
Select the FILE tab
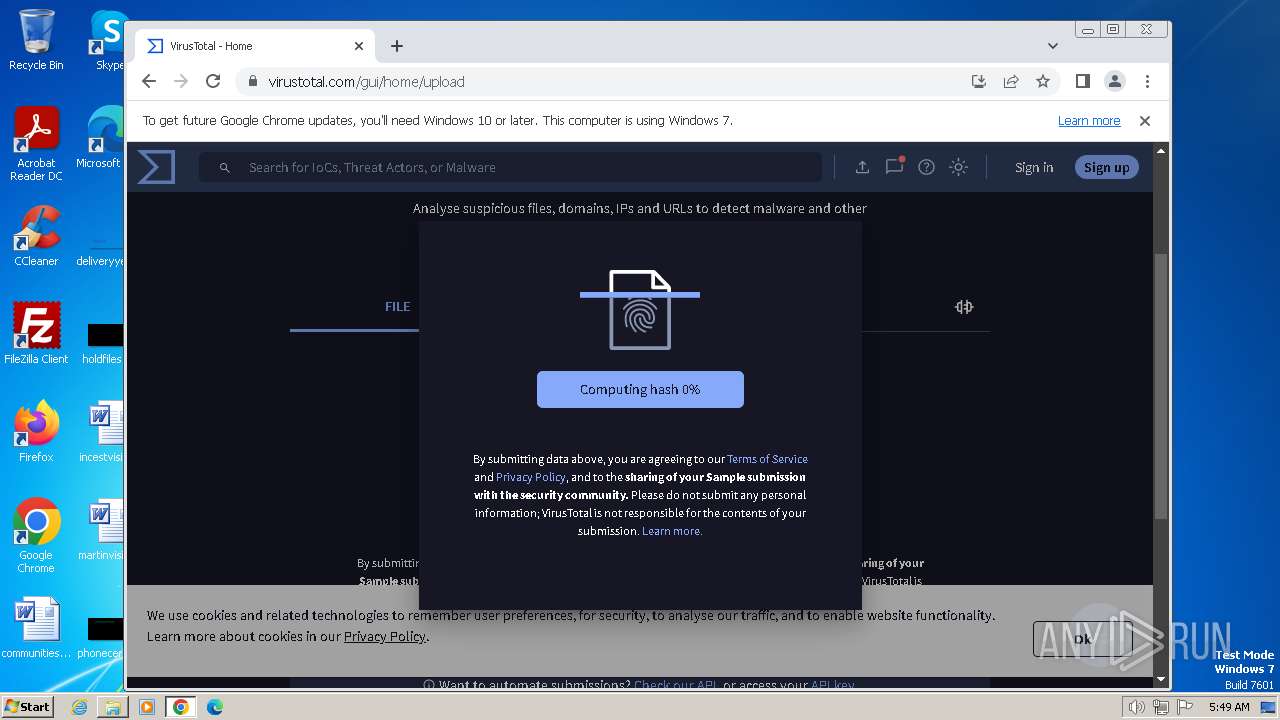pos(397,307)
